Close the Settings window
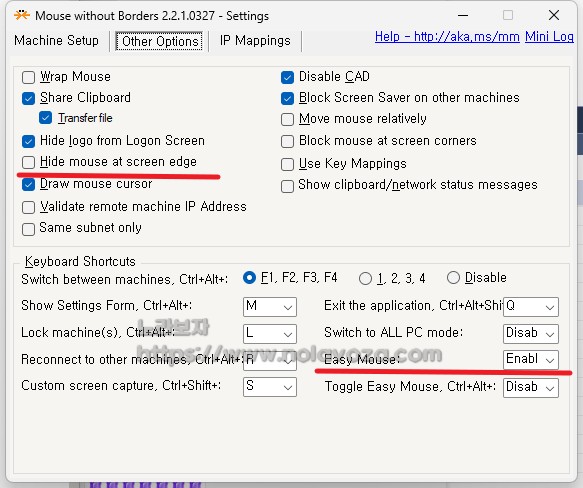Screen dimensions: 583x488 coord(554,15)
